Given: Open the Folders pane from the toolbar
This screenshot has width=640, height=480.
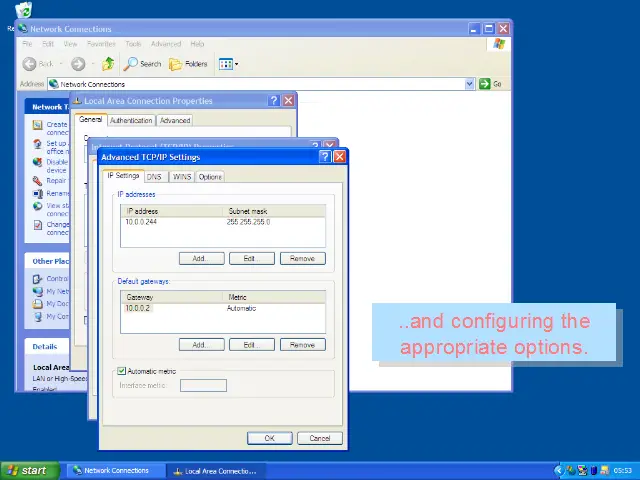Looking at the screenshot, I should click(x=188, y=64).
